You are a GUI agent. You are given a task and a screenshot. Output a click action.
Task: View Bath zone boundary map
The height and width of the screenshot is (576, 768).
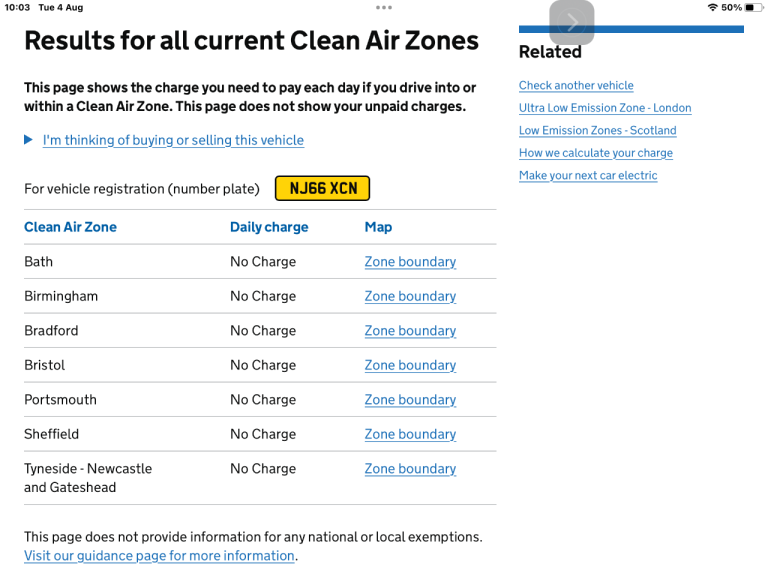(410, 262)
